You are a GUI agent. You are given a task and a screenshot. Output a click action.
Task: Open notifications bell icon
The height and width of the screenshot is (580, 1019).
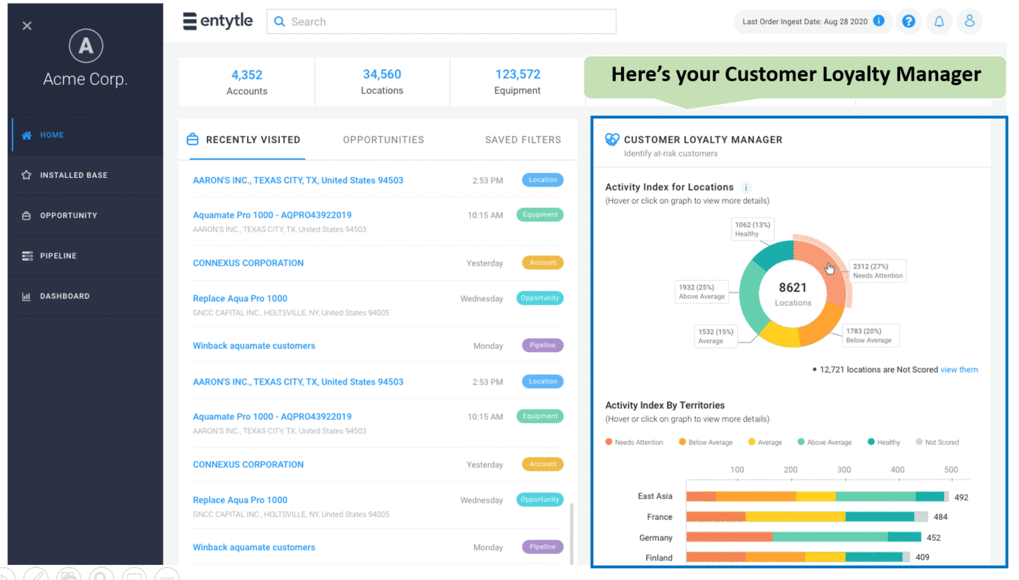click(x=939, y=21)
